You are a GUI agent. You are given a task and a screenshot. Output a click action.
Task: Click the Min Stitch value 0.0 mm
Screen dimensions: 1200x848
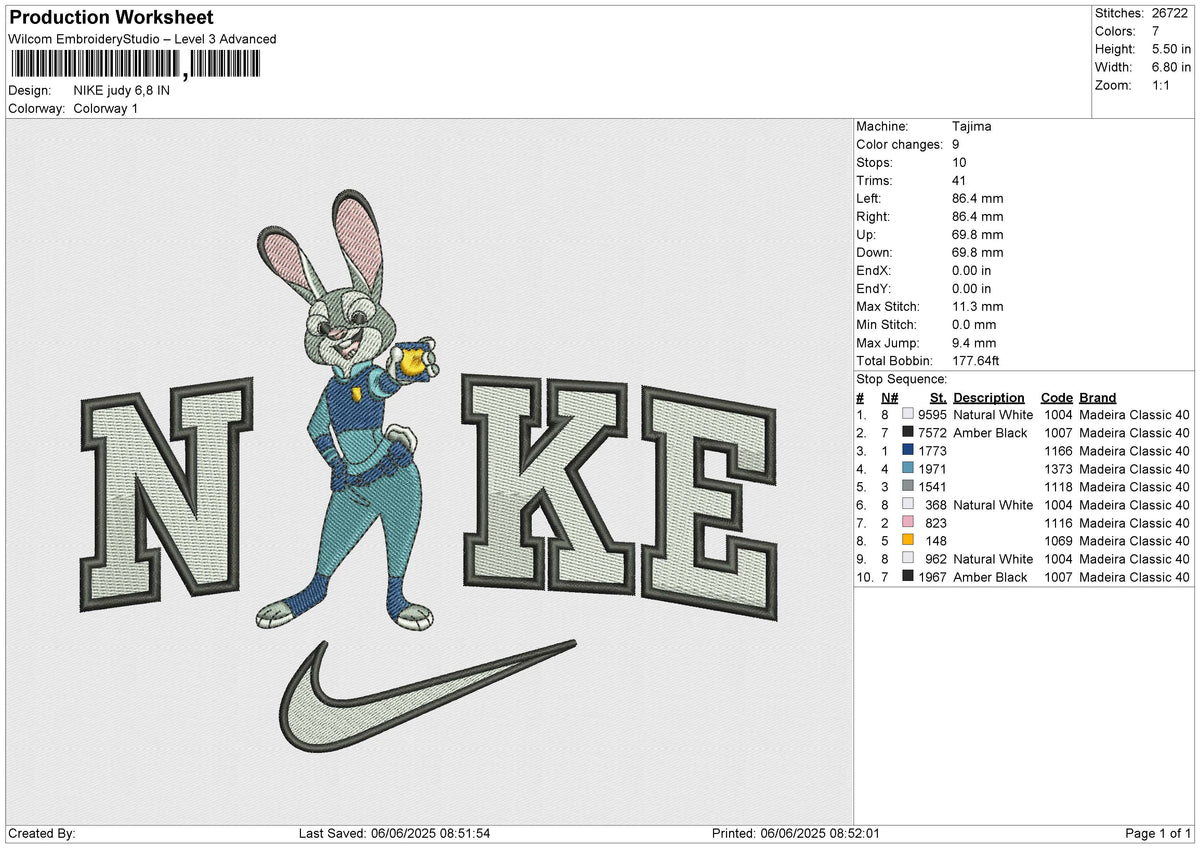pos(974,325)
